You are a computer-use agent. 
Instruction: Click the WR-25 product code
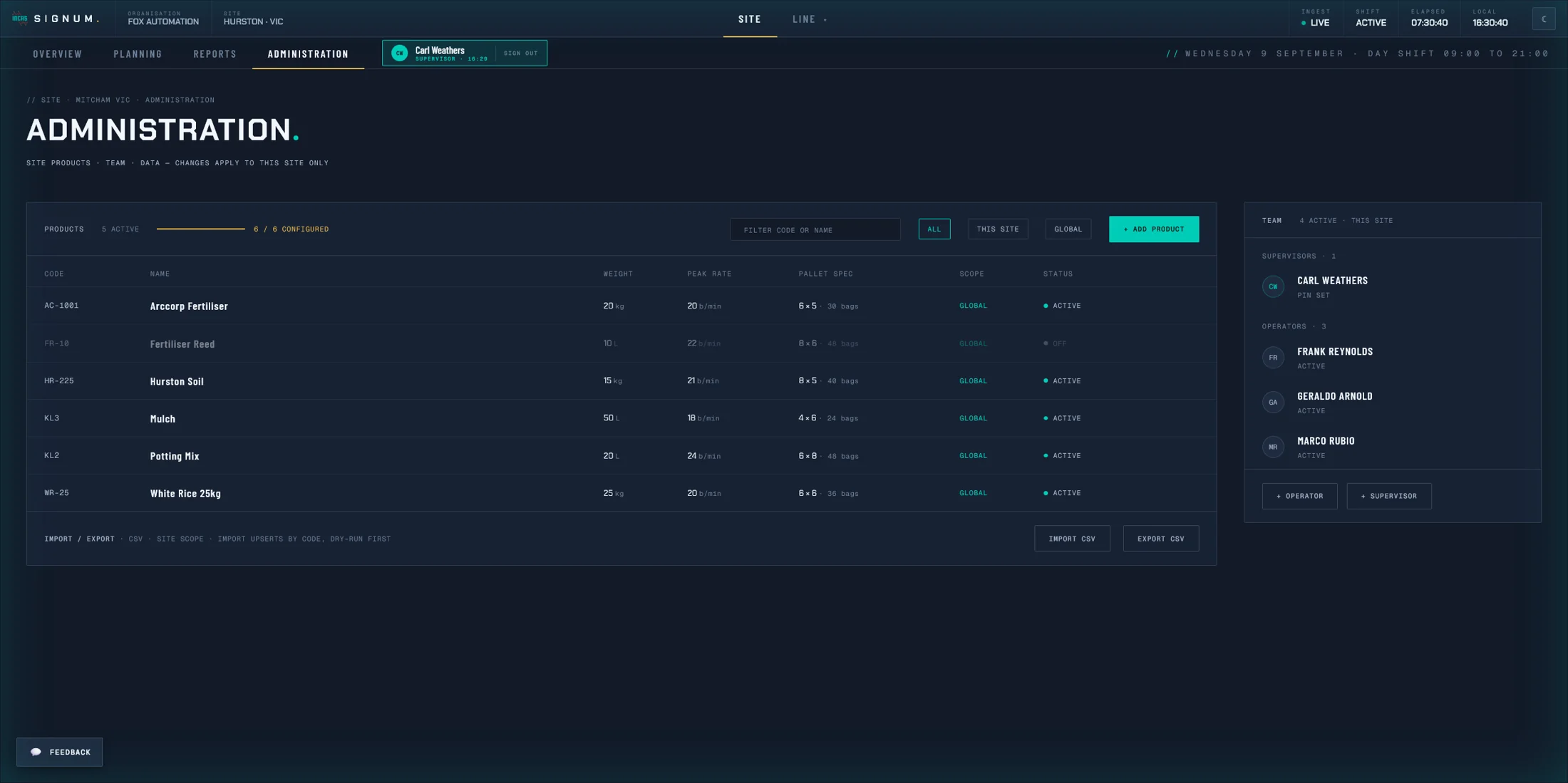point(57,493)
